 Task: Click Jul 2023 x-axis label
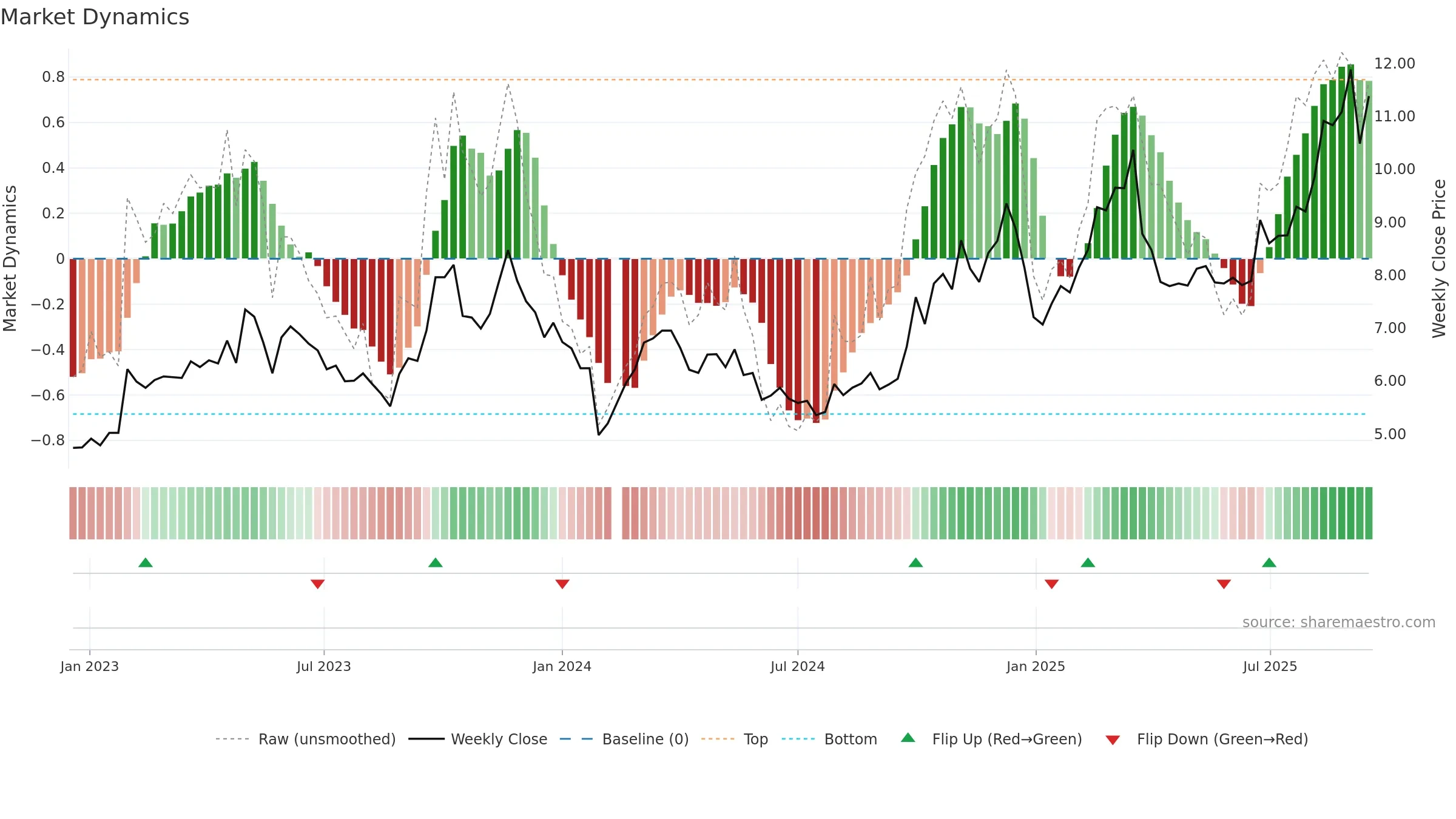(x=324, y=666)
